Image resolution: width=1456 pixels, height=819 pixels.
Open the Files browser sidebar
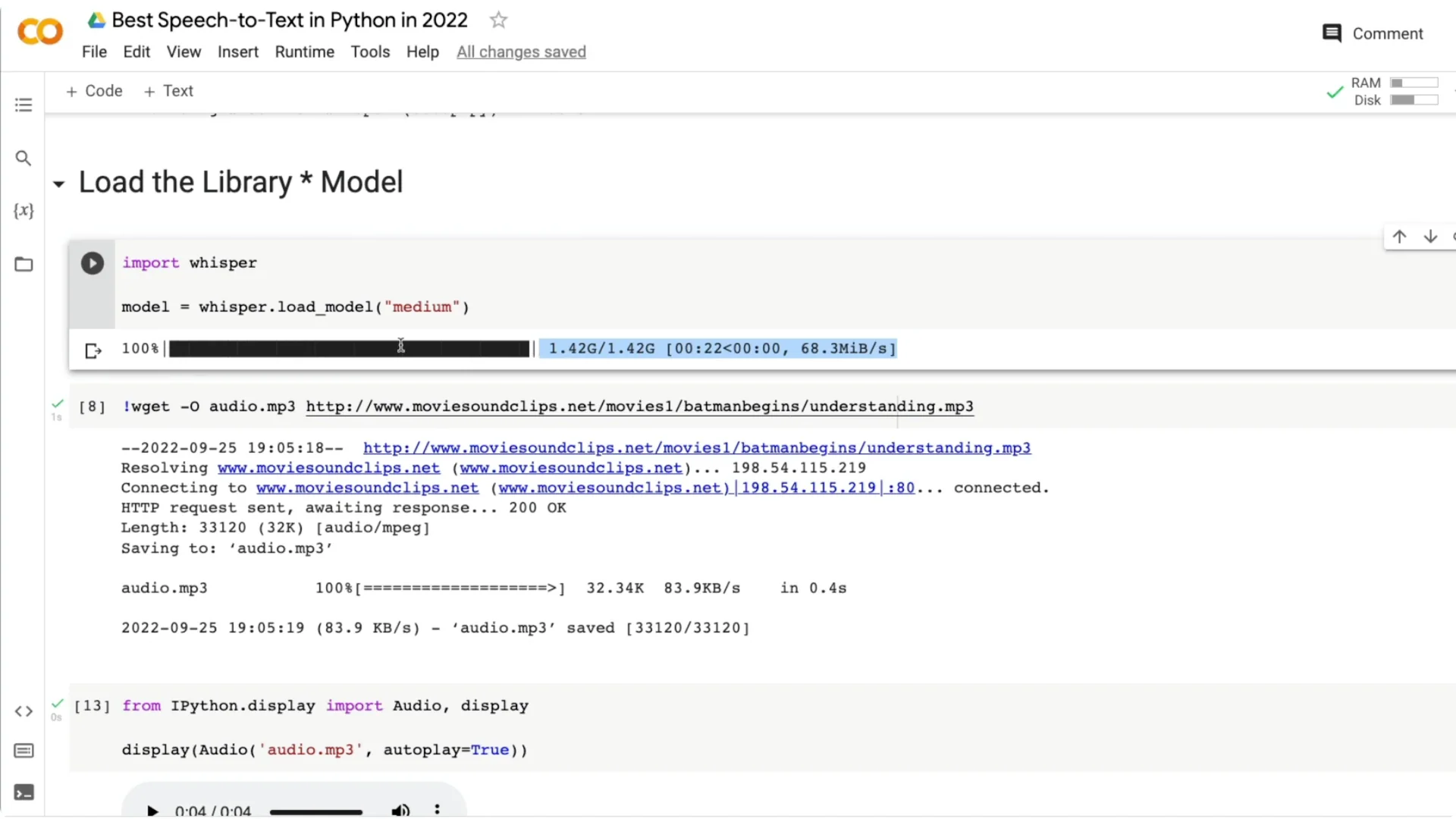24,264
